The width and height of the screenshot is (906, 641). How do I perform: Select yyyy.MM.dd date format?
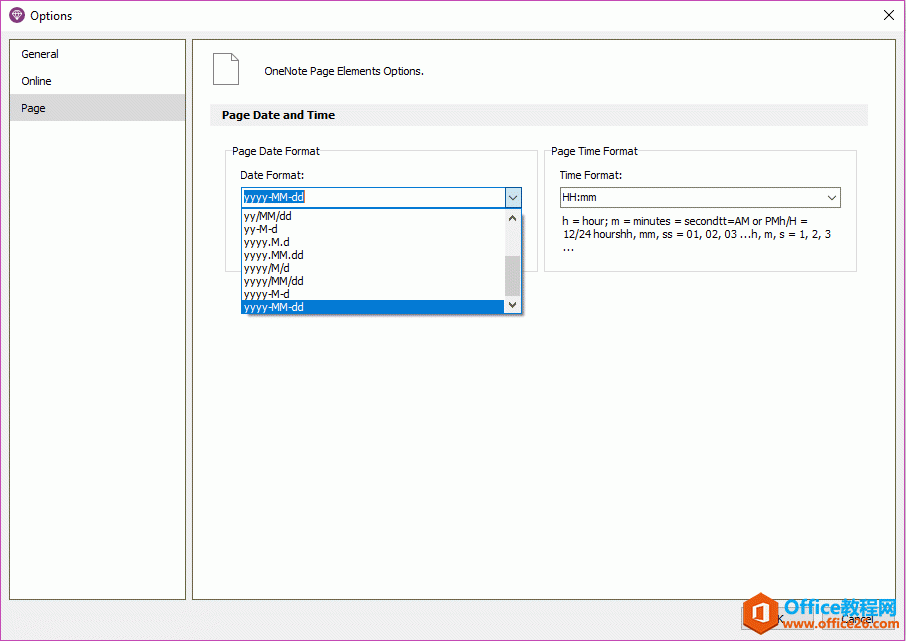point(273,255)
